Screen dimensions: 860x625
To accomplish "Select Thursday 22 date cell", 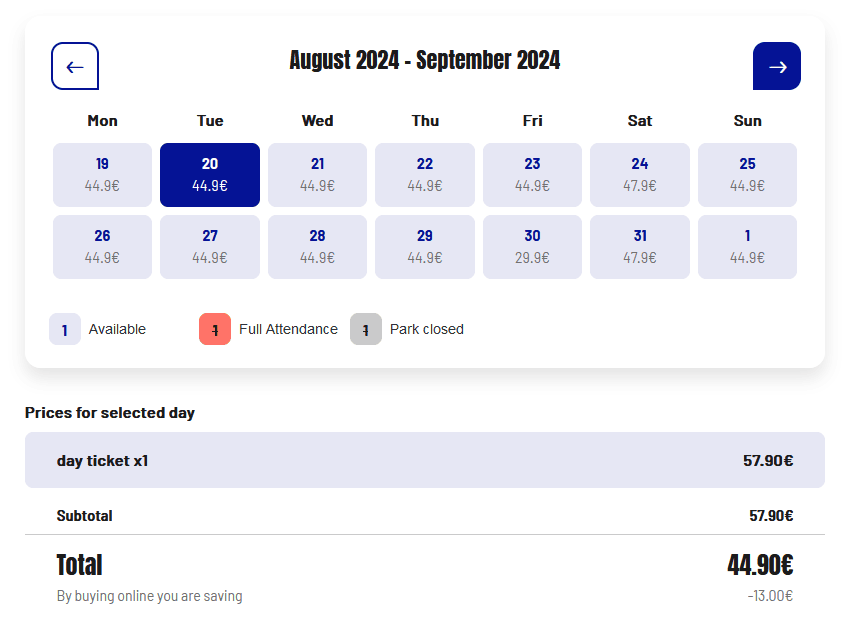I will [x=425, y=175].
